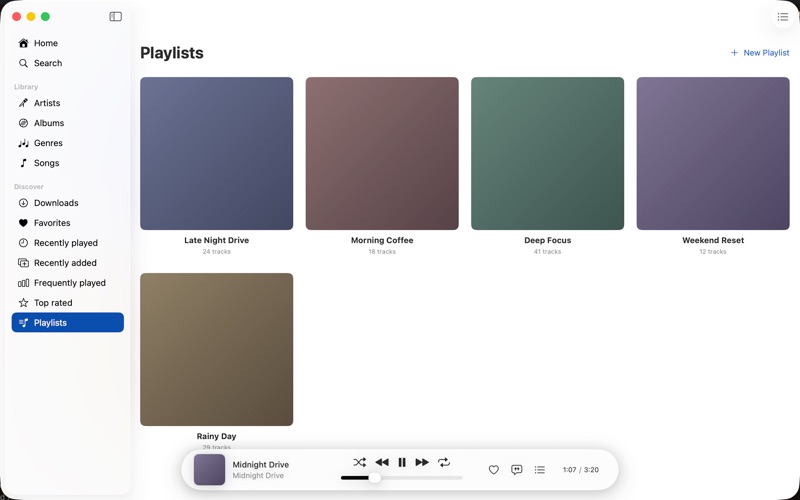Toggle shuffle playback
Screen dimensions: 800x500
(360, 462)
